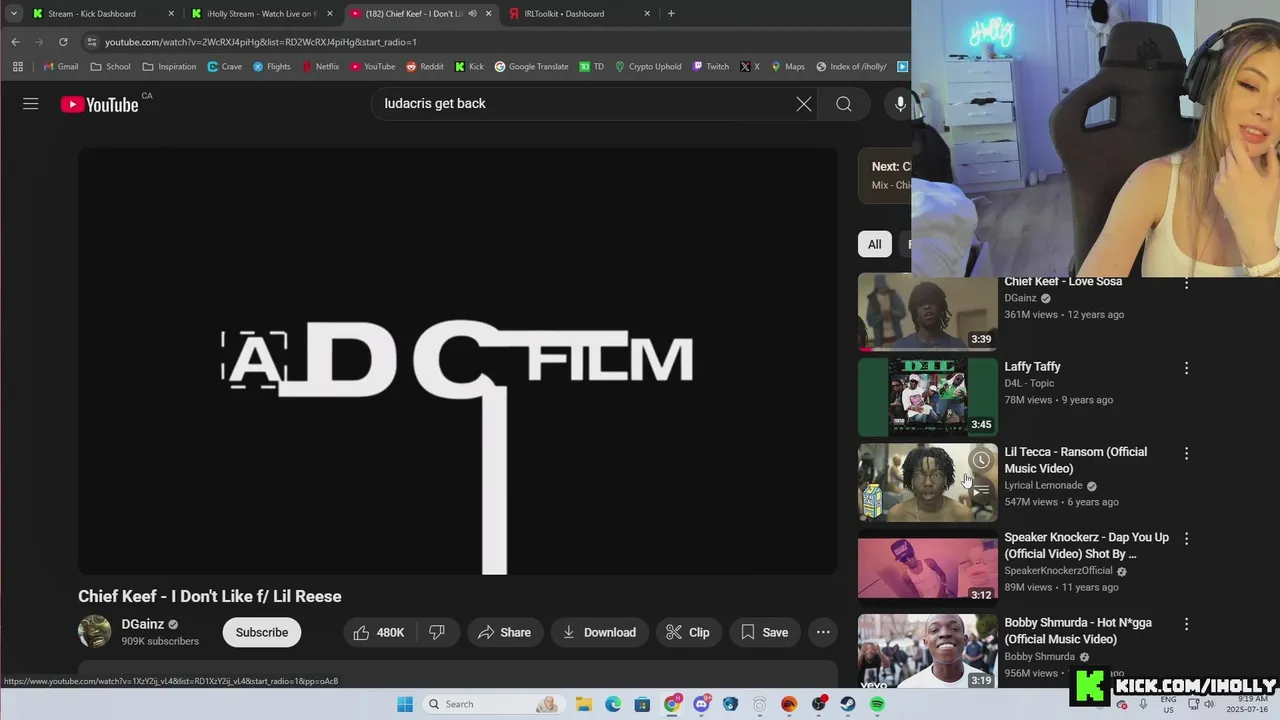Image resolution: width=1280 pixels, height=720 pixels.
Task: Add Lil Tecca Ransom to queue
Action: click(x=981, y=490)
